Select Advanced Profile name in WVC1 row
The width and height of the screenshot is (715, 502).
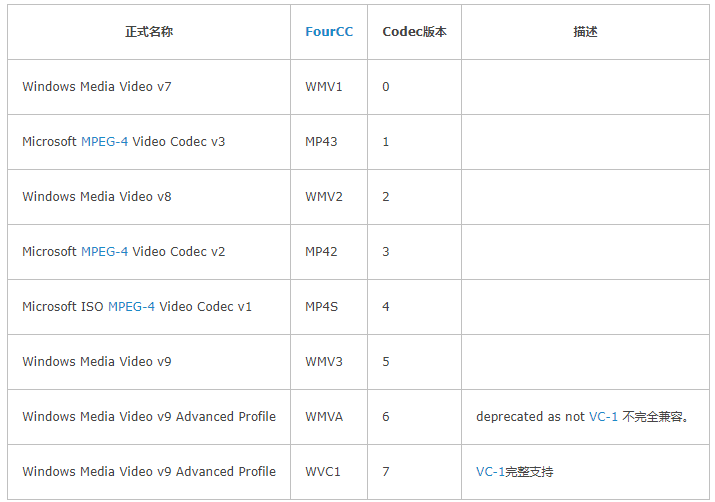[149, 472]
